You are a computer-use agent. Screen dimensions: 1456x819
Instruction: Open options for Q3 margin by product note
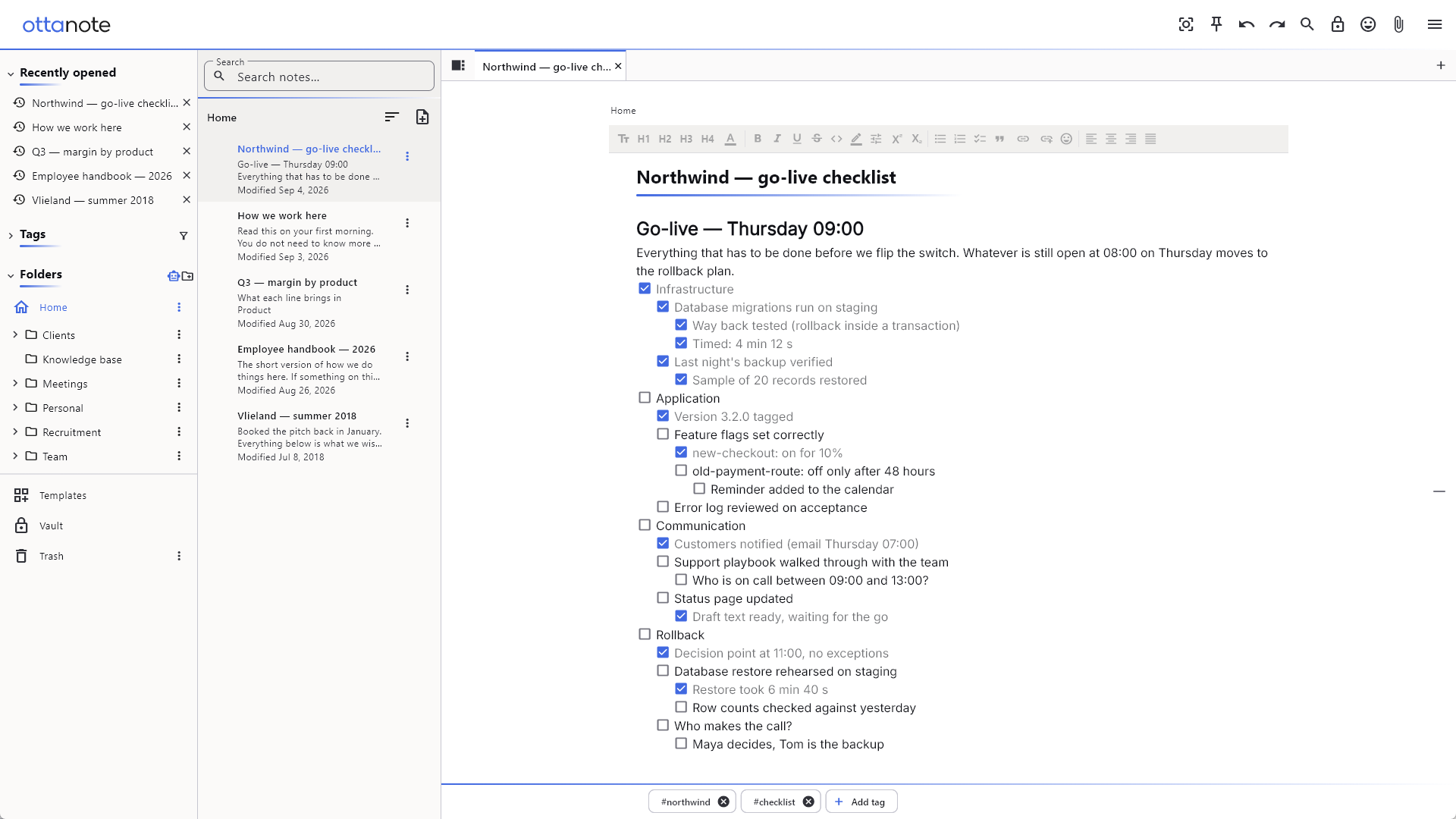tap(407, 290)
